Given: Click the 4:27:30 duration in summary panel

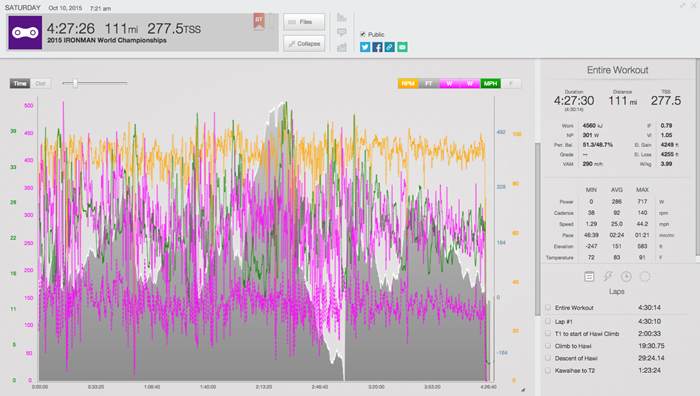Looking at the screenshot, I should 574,101.
